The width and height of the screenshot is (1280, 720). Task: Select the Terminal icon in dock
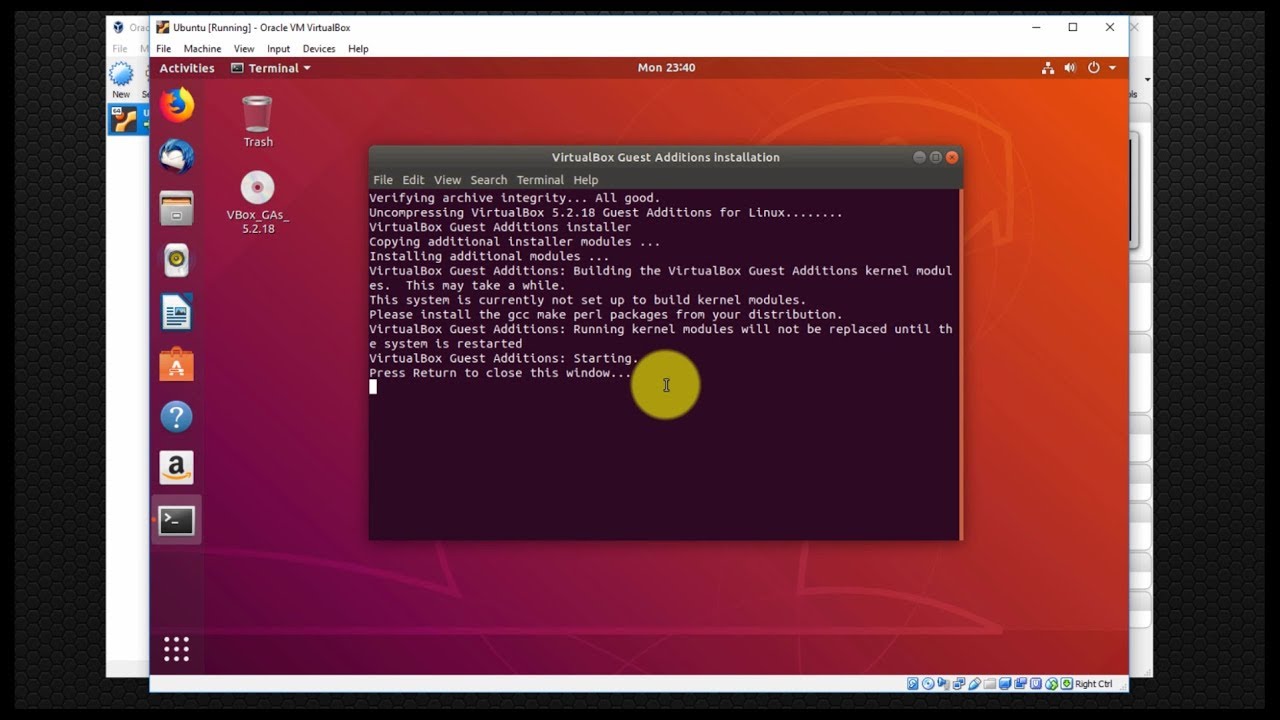click(177, 520)
